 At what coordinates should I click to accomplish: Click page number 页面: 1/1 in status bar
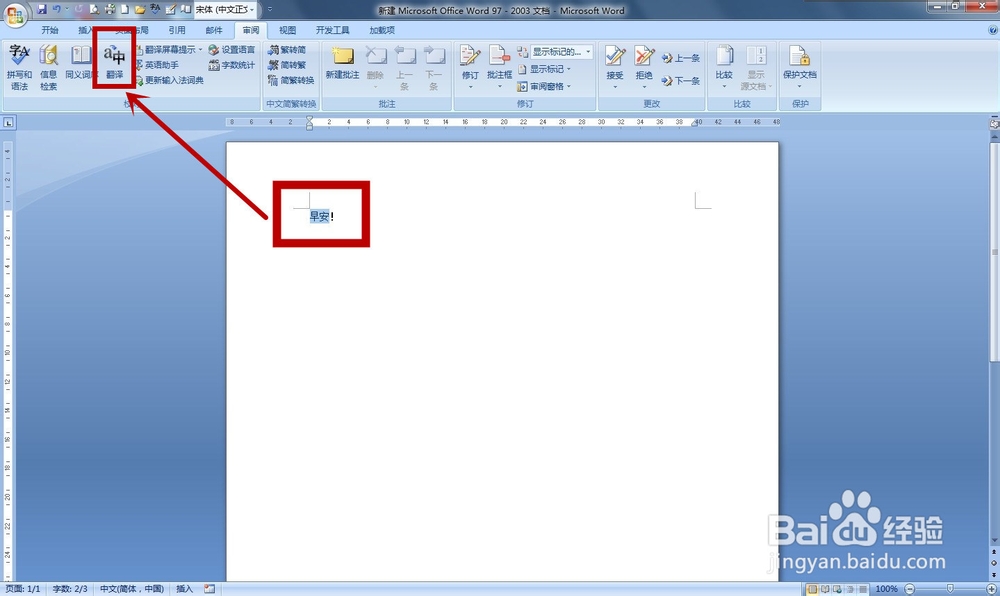coord(23,589)
